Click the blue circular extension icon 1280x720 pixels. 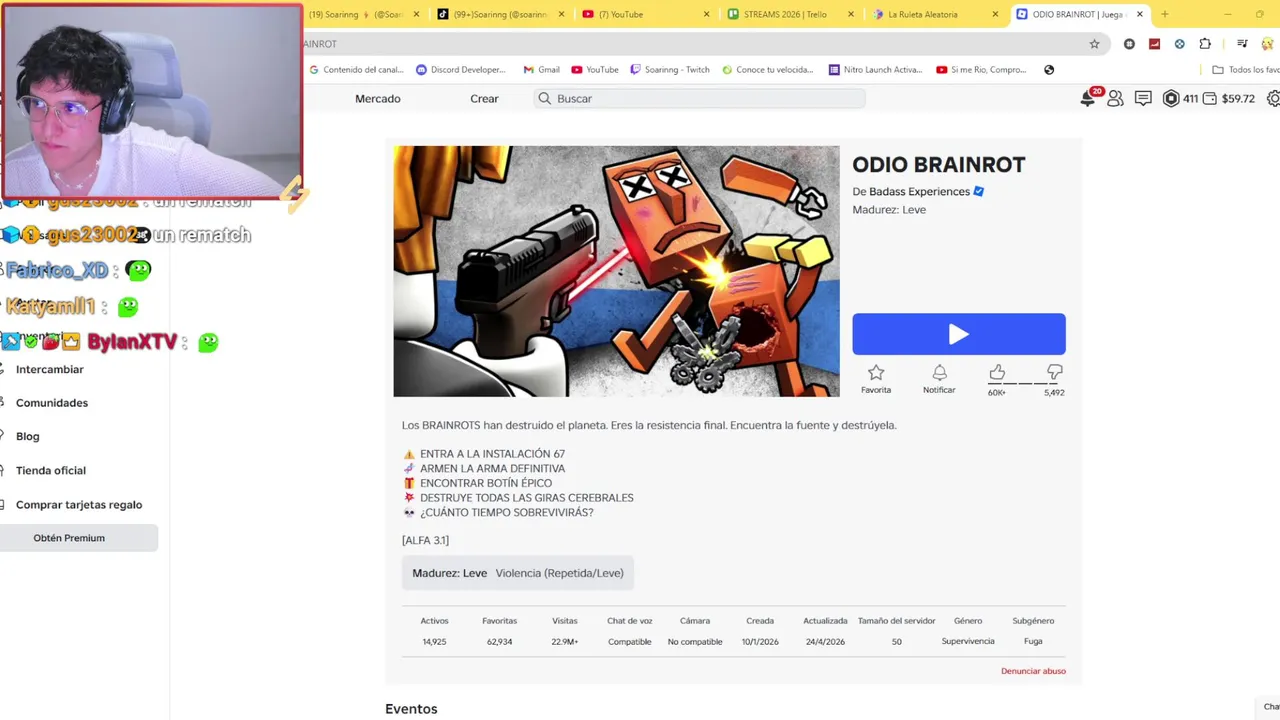pos(1179,44)
